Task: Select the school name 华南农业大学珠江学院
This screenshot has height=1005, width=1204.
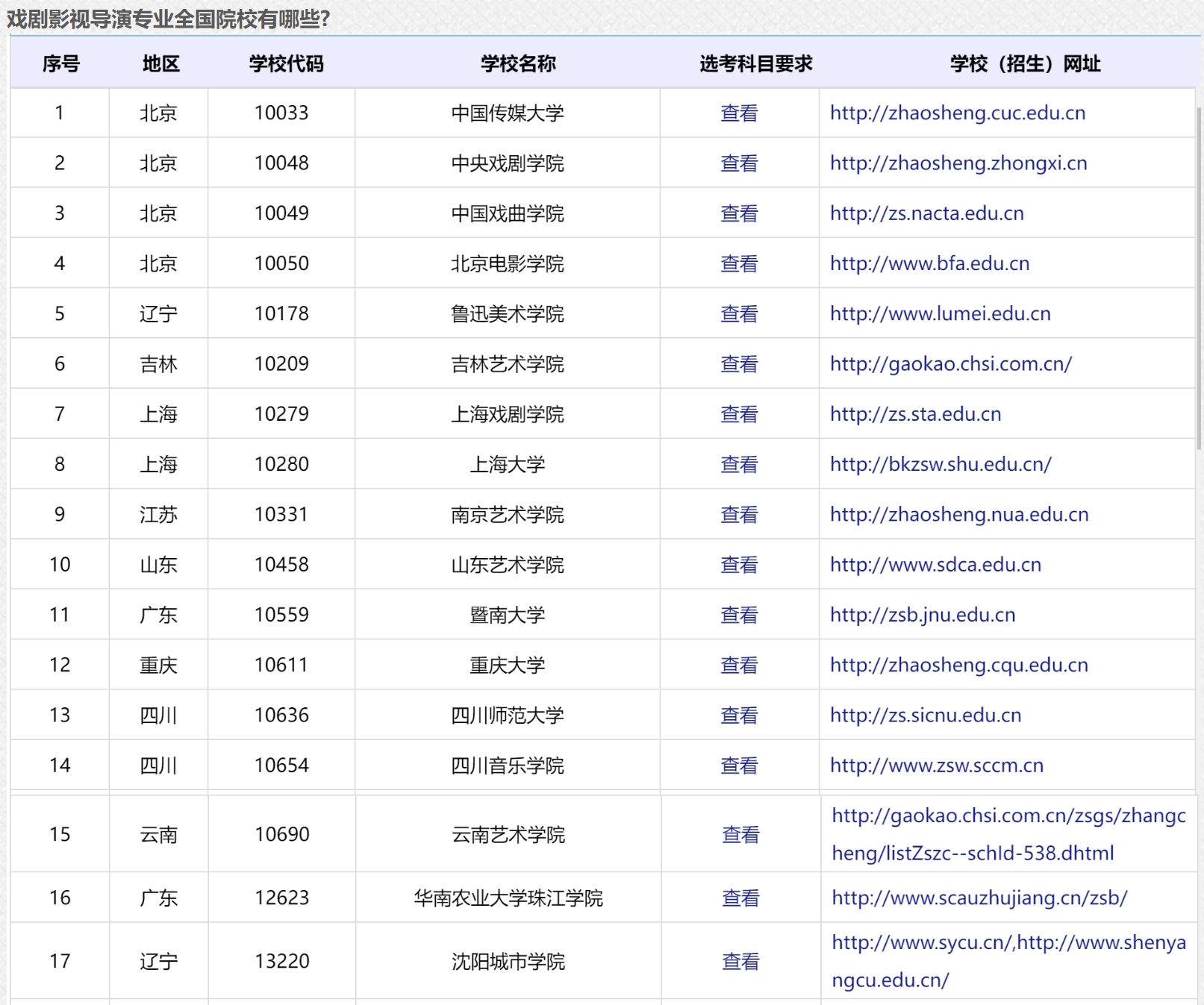Action: [x=508, y=898]
